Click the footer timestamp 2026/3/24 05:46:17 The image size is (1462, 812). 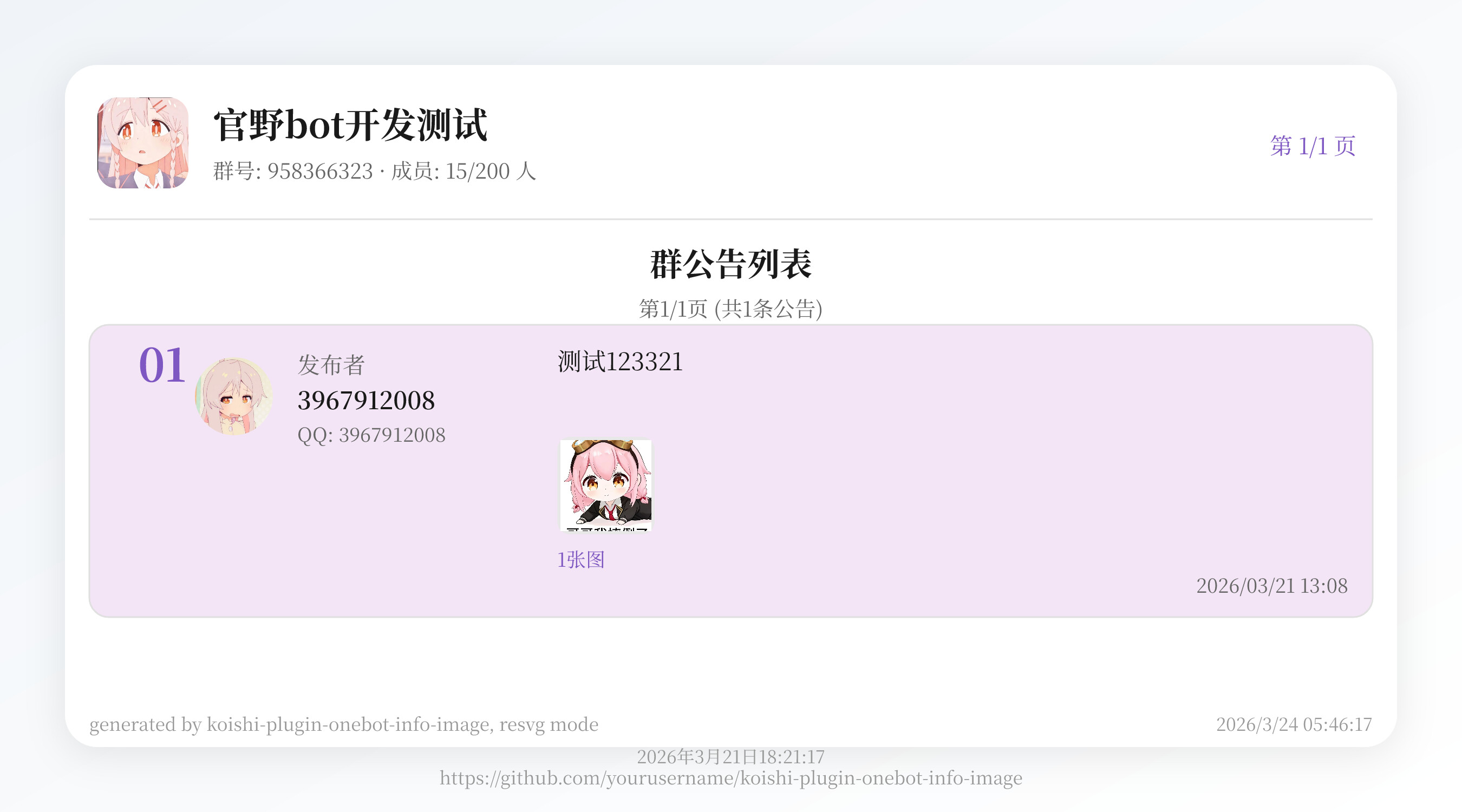[x=1294, y=725]
